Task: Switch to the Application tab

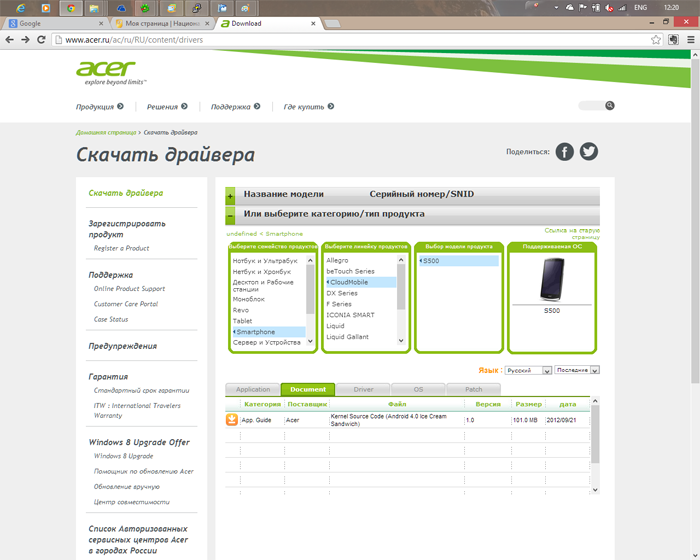Action: click(x=253, y=389)
